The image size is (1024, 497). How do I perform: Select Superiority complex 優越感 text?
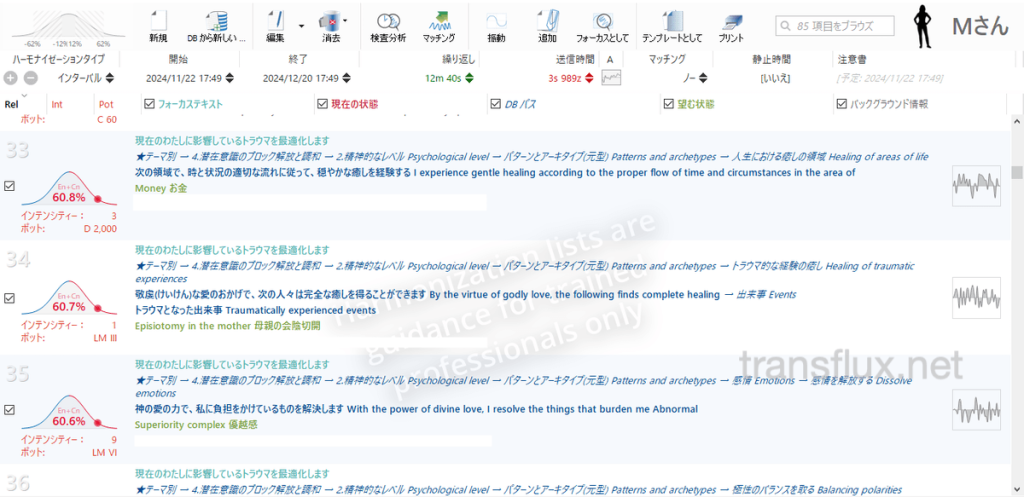pyautogui.click(x=196, y=425)
